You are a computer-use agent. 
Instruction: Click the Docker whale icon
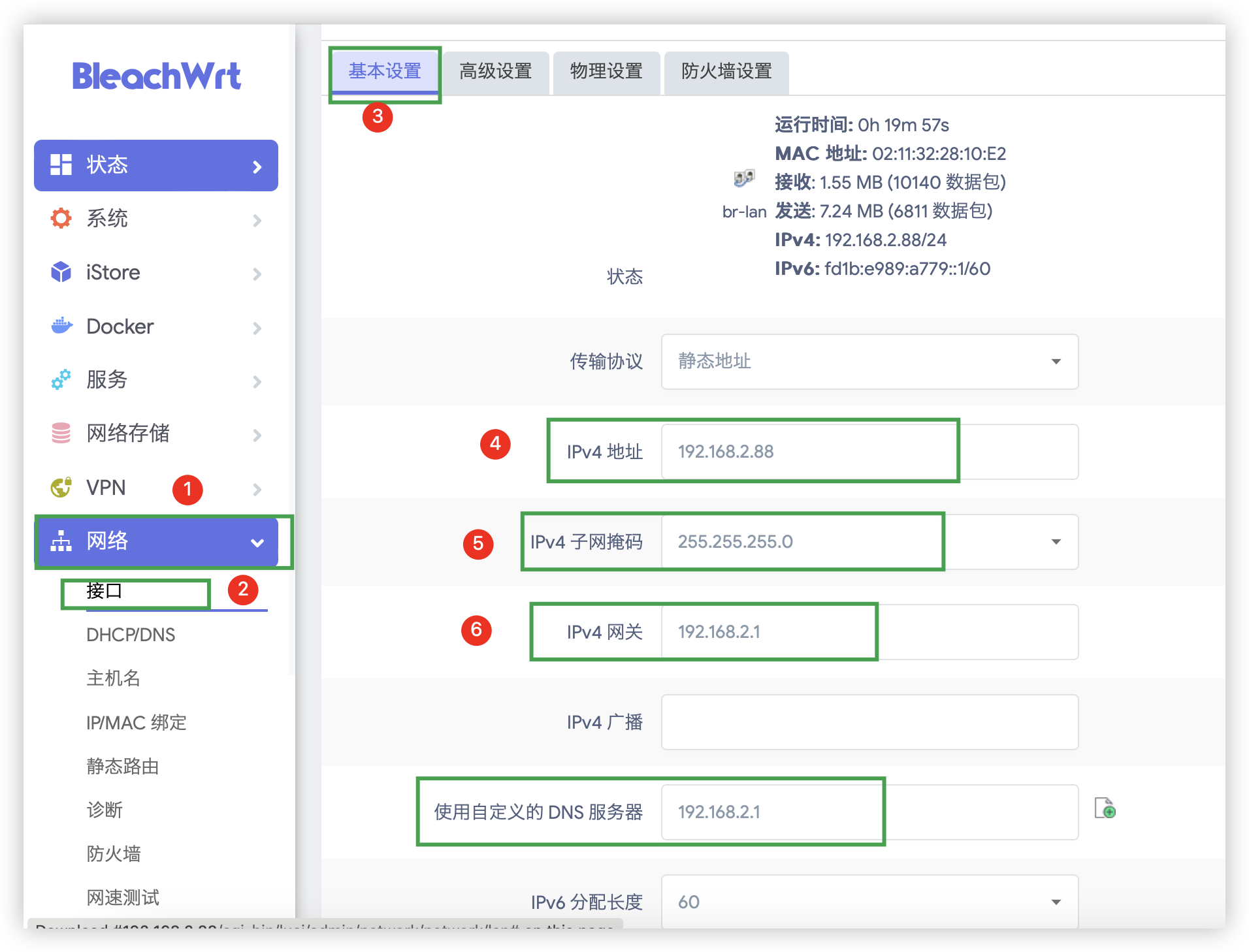pos(61,326)
